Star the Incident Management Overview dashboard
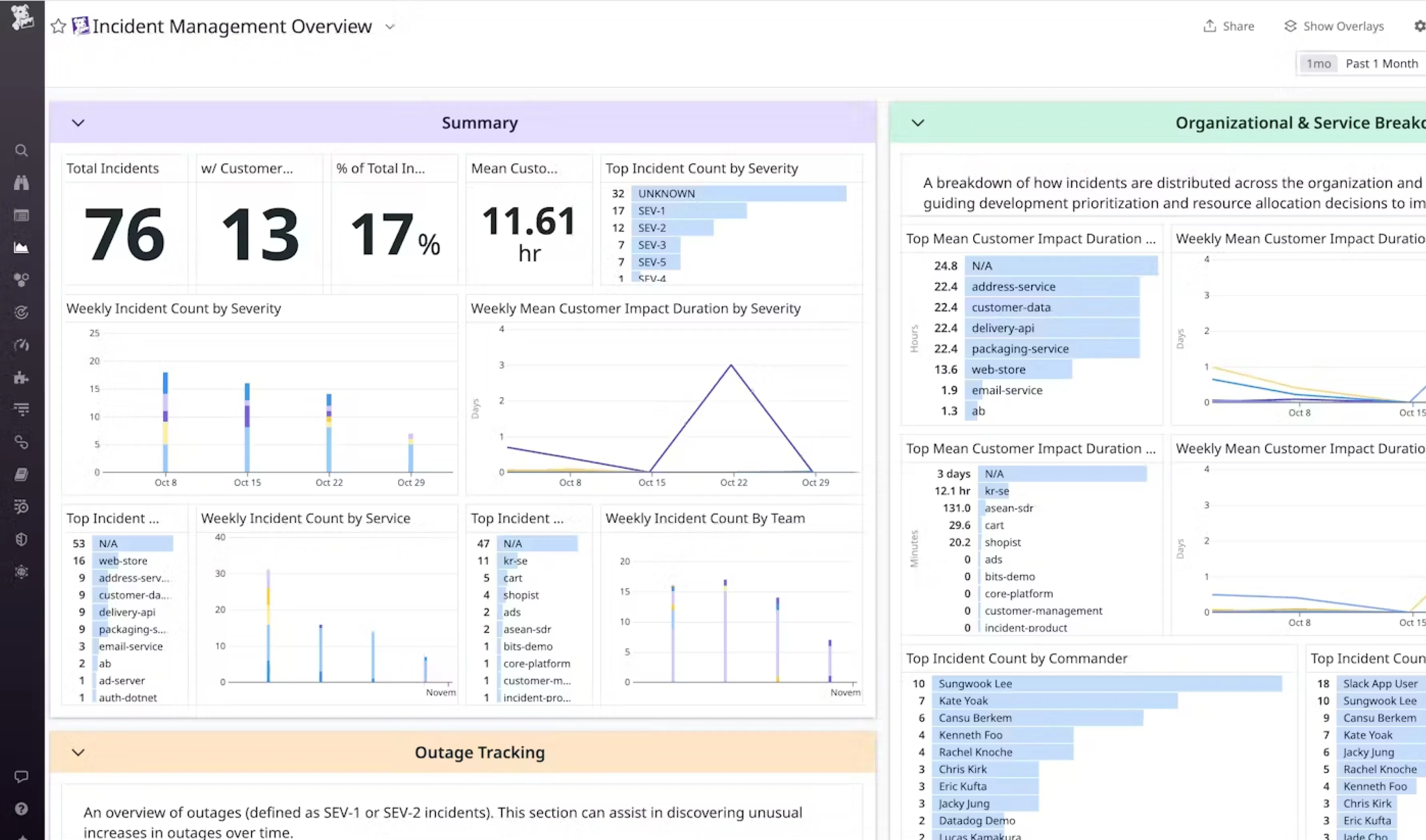 pyautogui.click(x=58, y=27)
